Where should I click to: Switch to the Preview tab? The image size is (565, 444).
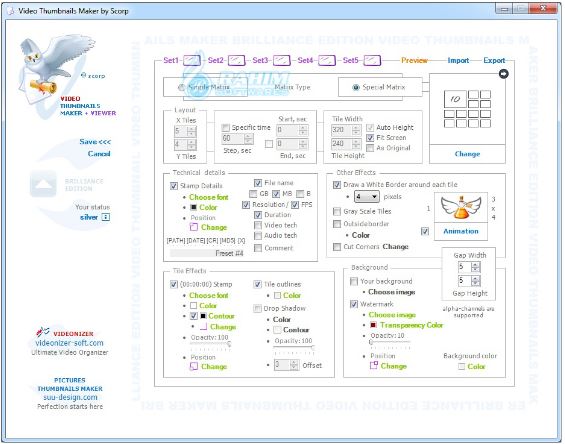coord(414,60)
